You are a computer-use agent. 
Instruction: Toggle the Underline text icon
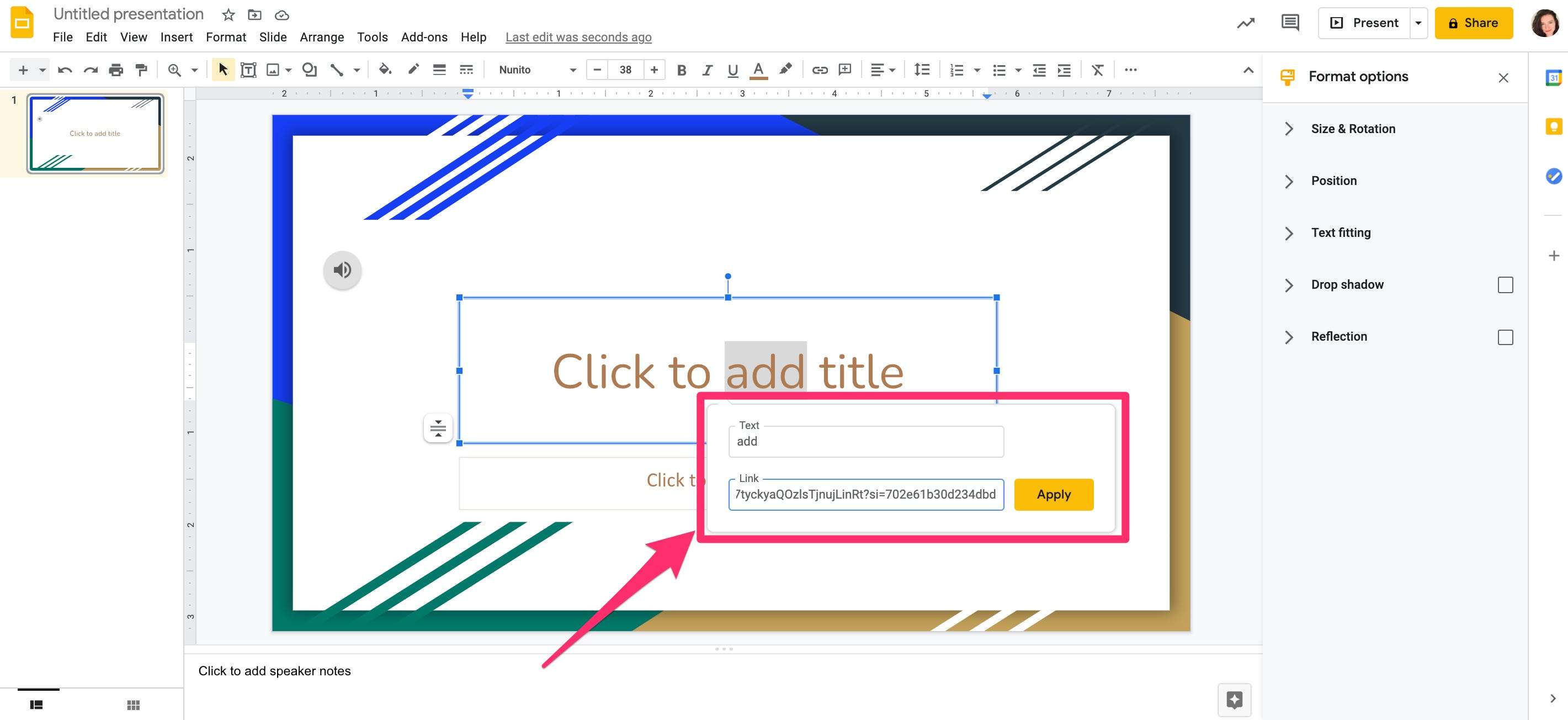[731, 70]
